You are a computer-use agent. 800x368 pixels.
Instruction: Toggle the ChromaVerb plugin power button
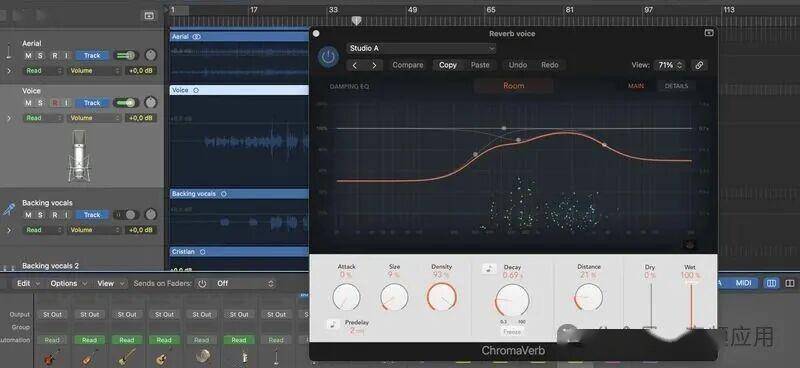pyautogui.click(x=328, y=56)
